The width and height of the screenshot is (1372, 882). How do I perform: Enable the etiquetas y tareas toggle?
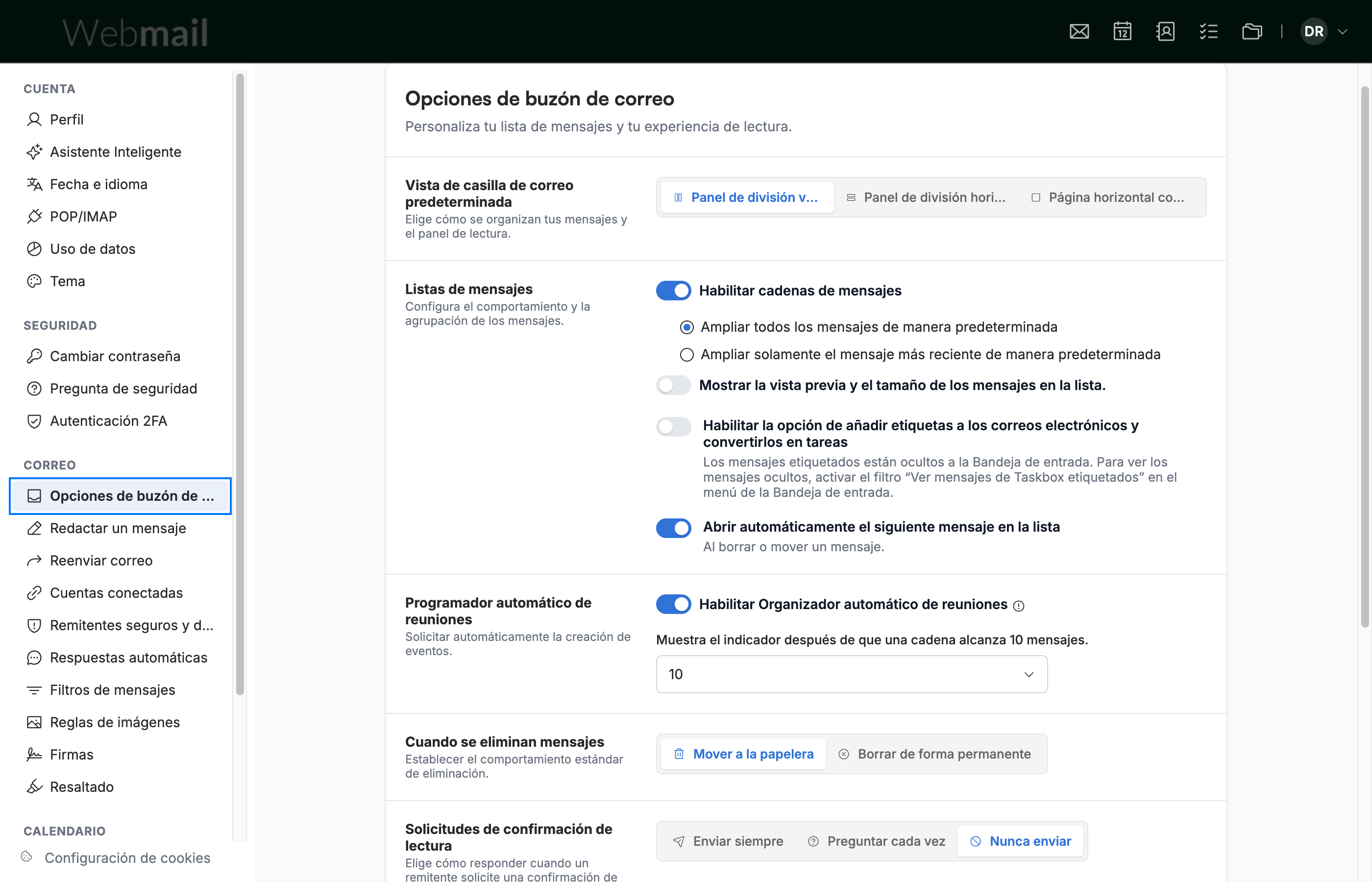tap(673, 427)
